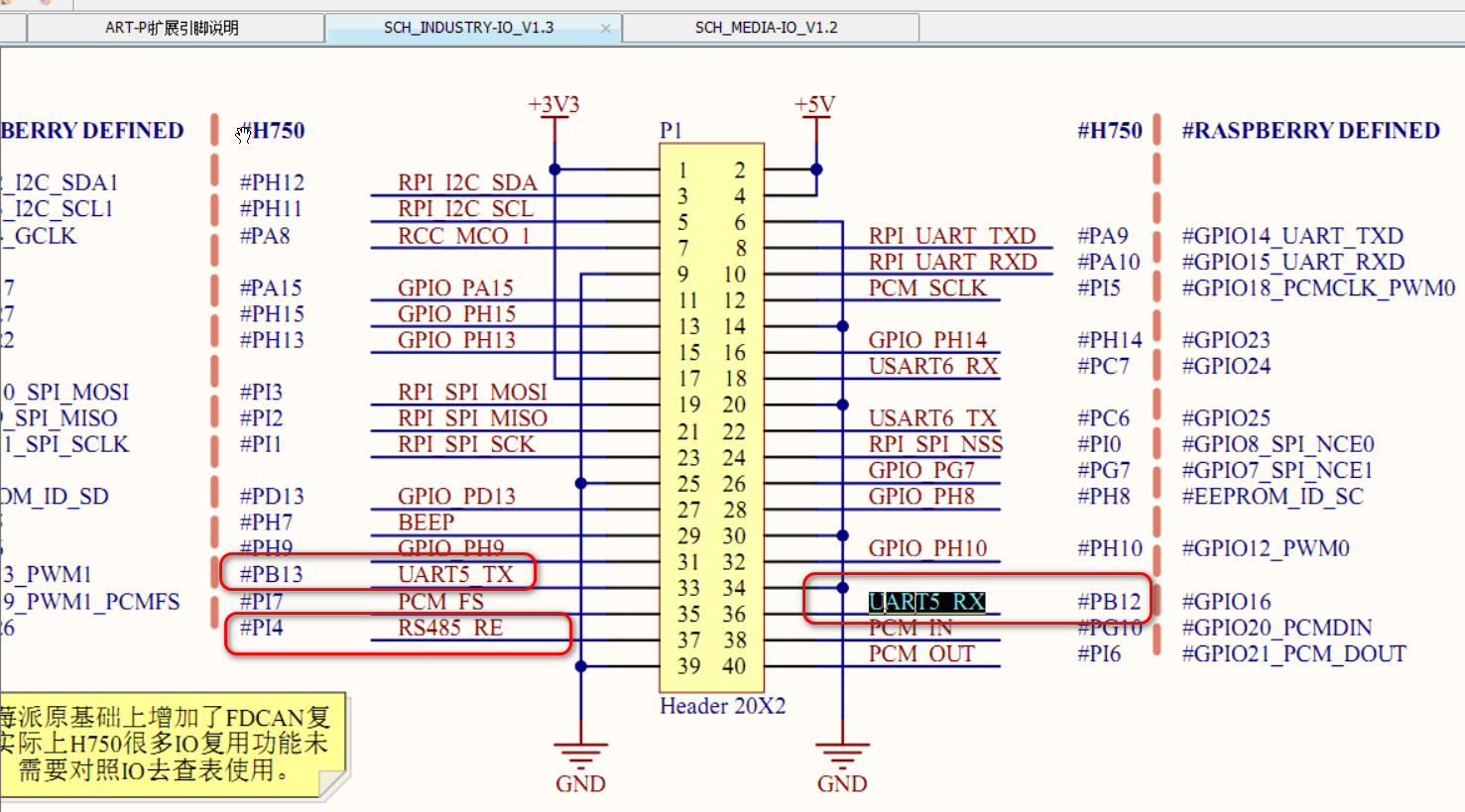Image resolution: width=1465 pixels, height=812 pixels.
Task: Select the GPIO_PG7 net label
Action: point(922,470)
